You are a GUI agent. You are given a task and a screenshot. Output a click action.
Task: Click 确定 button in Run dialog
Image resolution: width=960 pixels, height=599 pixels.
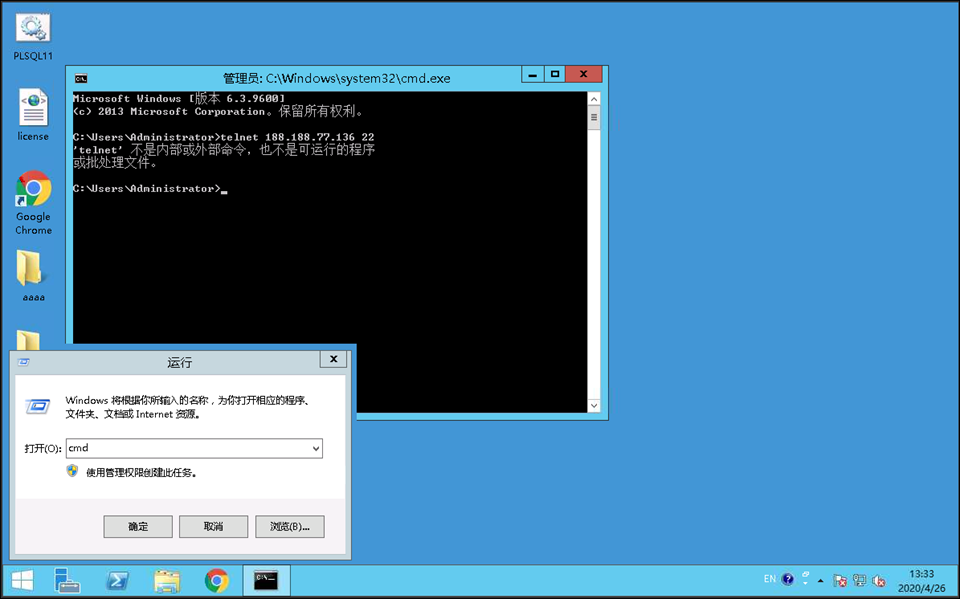pos(138,526)
